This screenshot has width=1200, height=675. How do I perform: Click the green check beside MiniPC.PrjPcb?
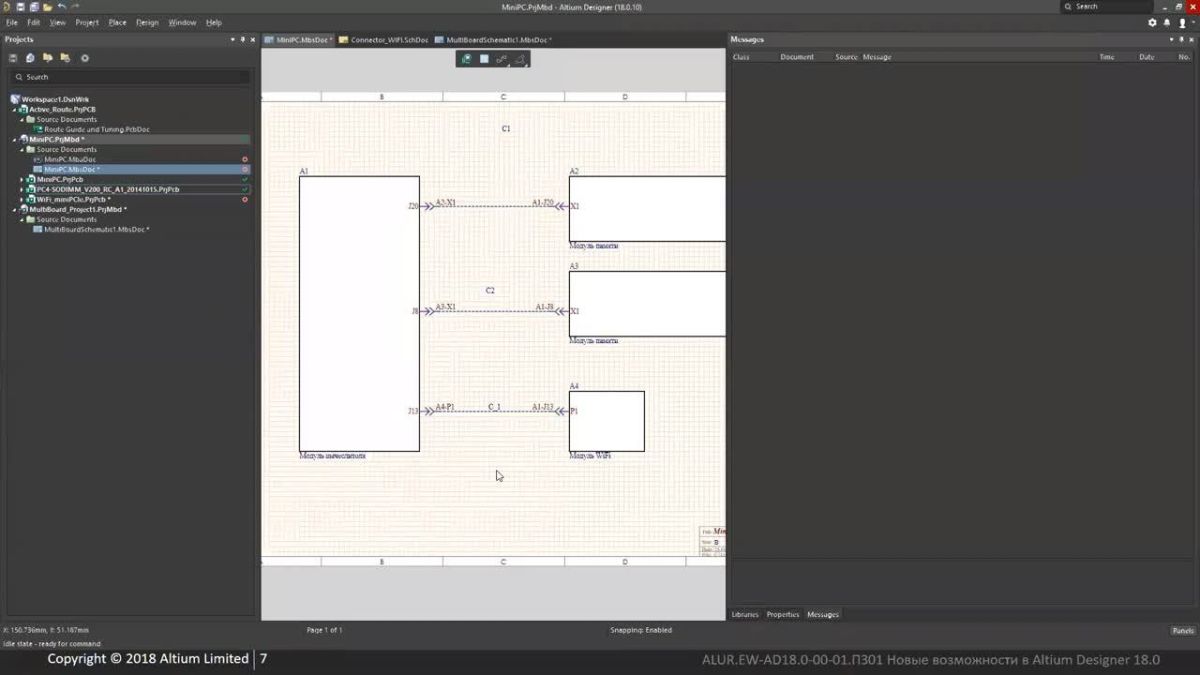(245, 179)
